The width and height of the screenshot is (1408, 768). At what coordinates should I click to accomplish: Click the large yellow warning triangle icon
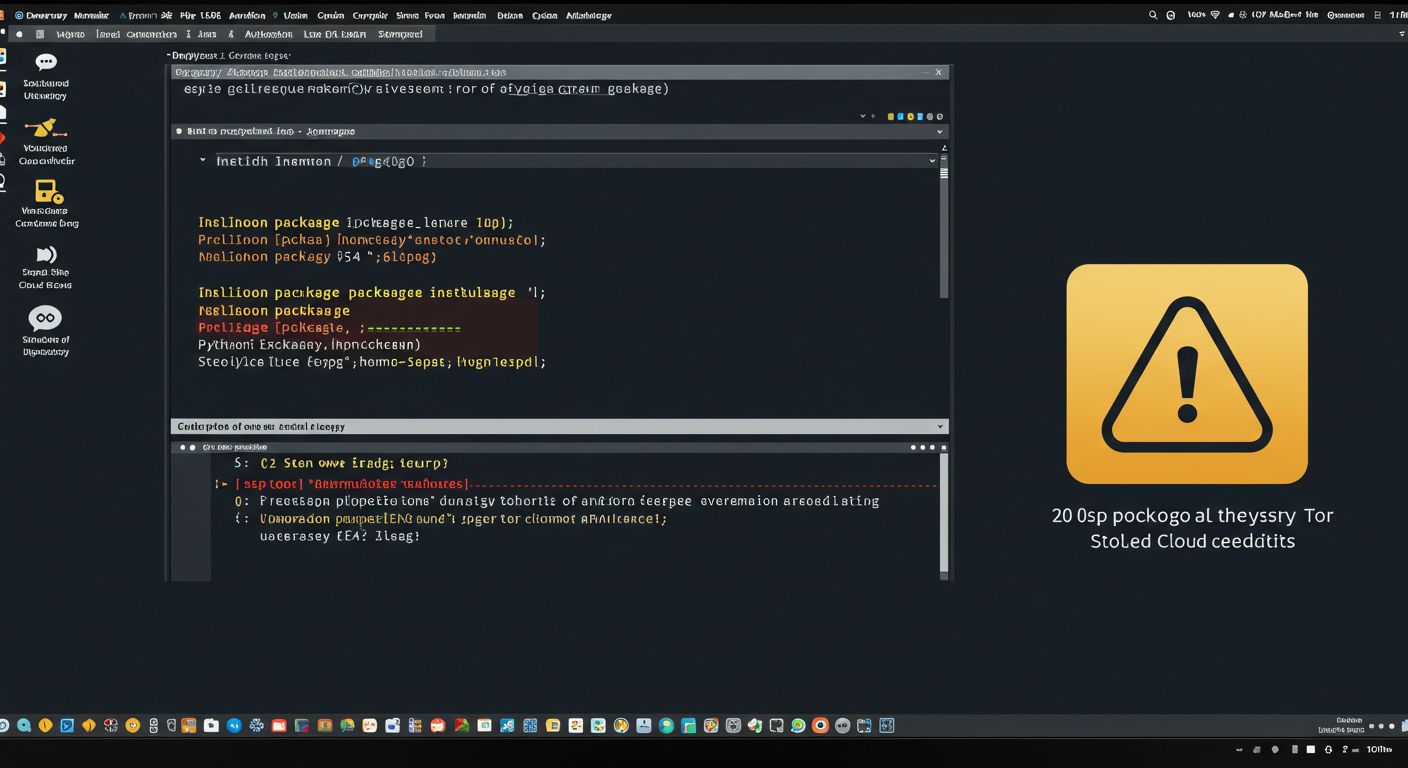pos(1187,374)
